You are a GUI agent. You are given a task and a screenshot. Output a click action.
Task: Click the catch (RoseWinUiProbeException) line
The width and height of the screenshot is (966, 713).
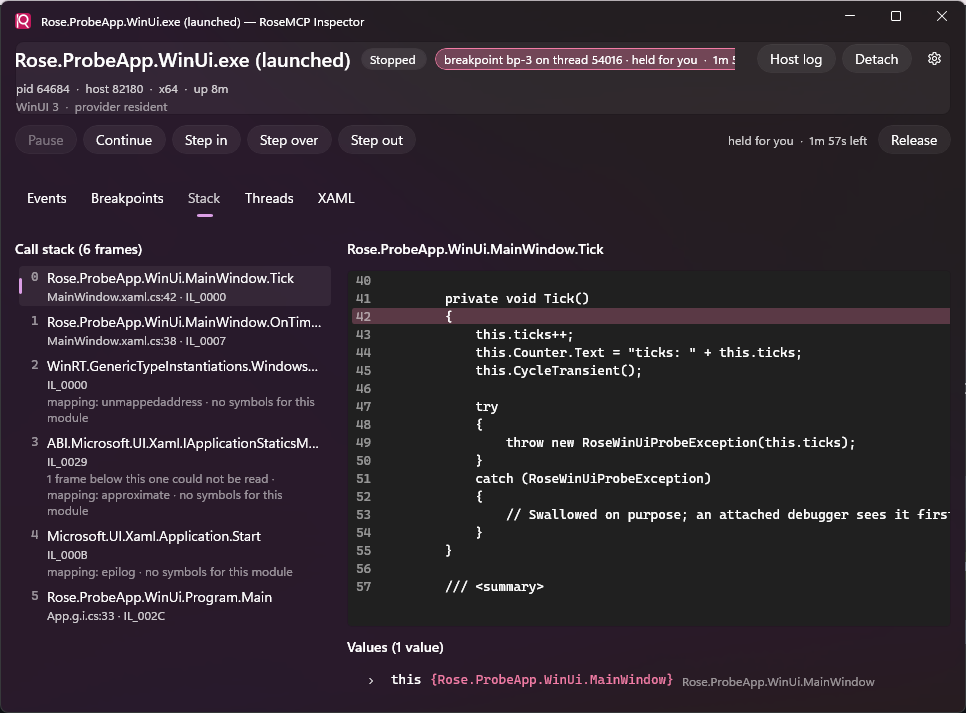coord(593,478)
